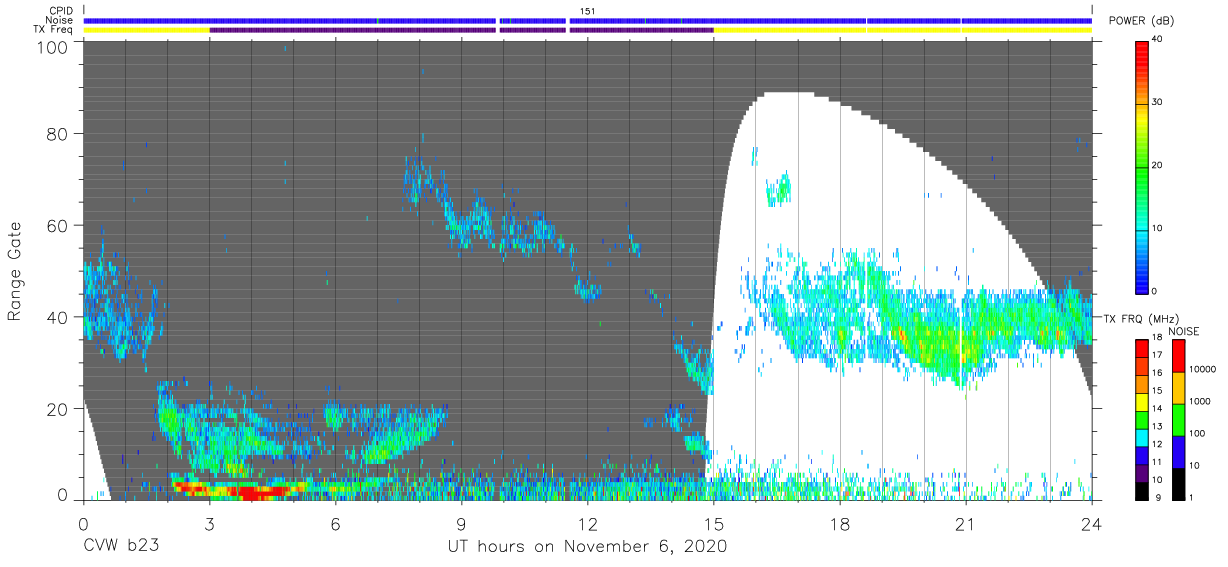Click the 10000 tick on the noise legend
Screen dimensions: 1228x567
[1201, 369]
